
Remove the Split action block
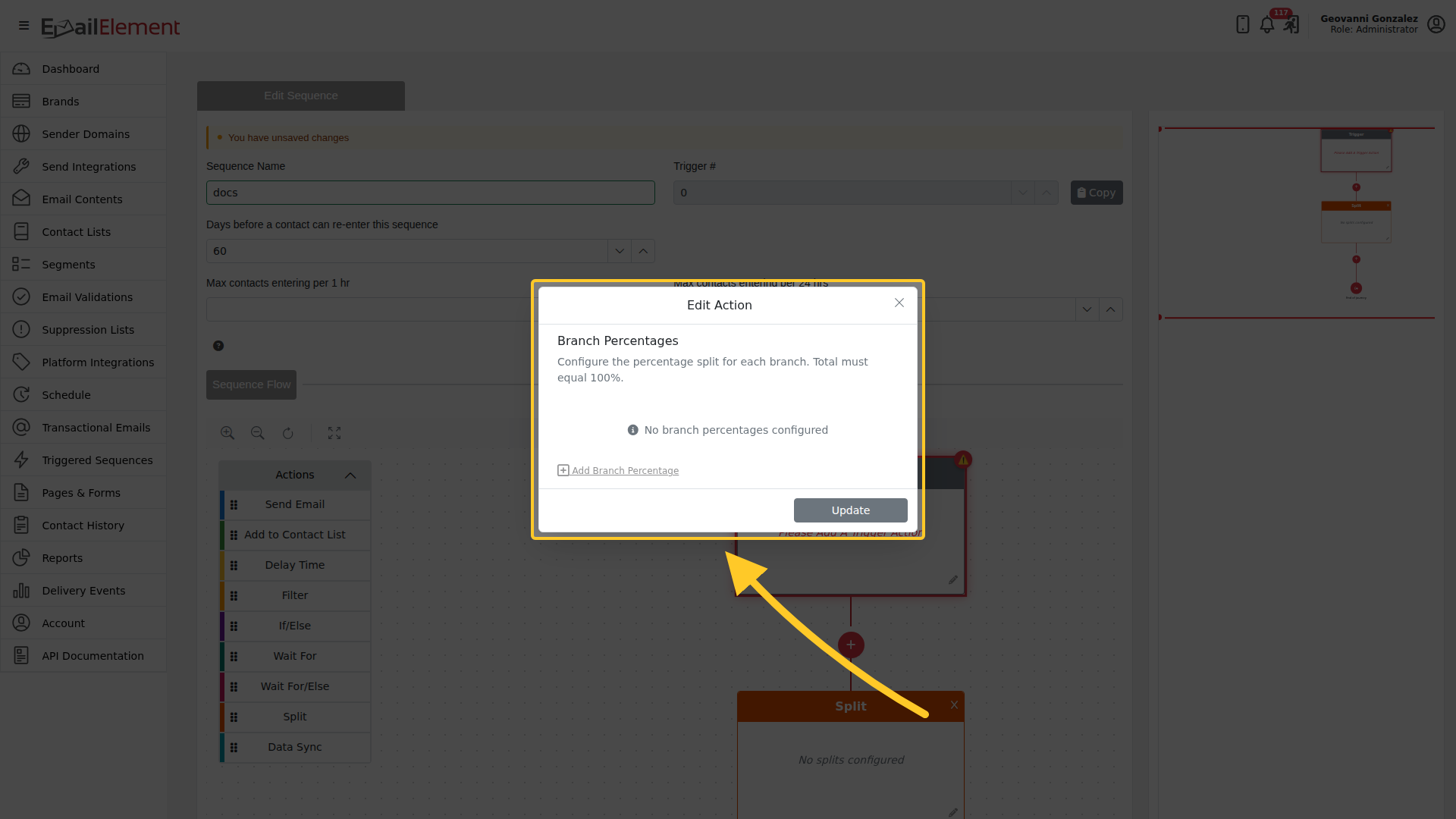tap(954, 705)
